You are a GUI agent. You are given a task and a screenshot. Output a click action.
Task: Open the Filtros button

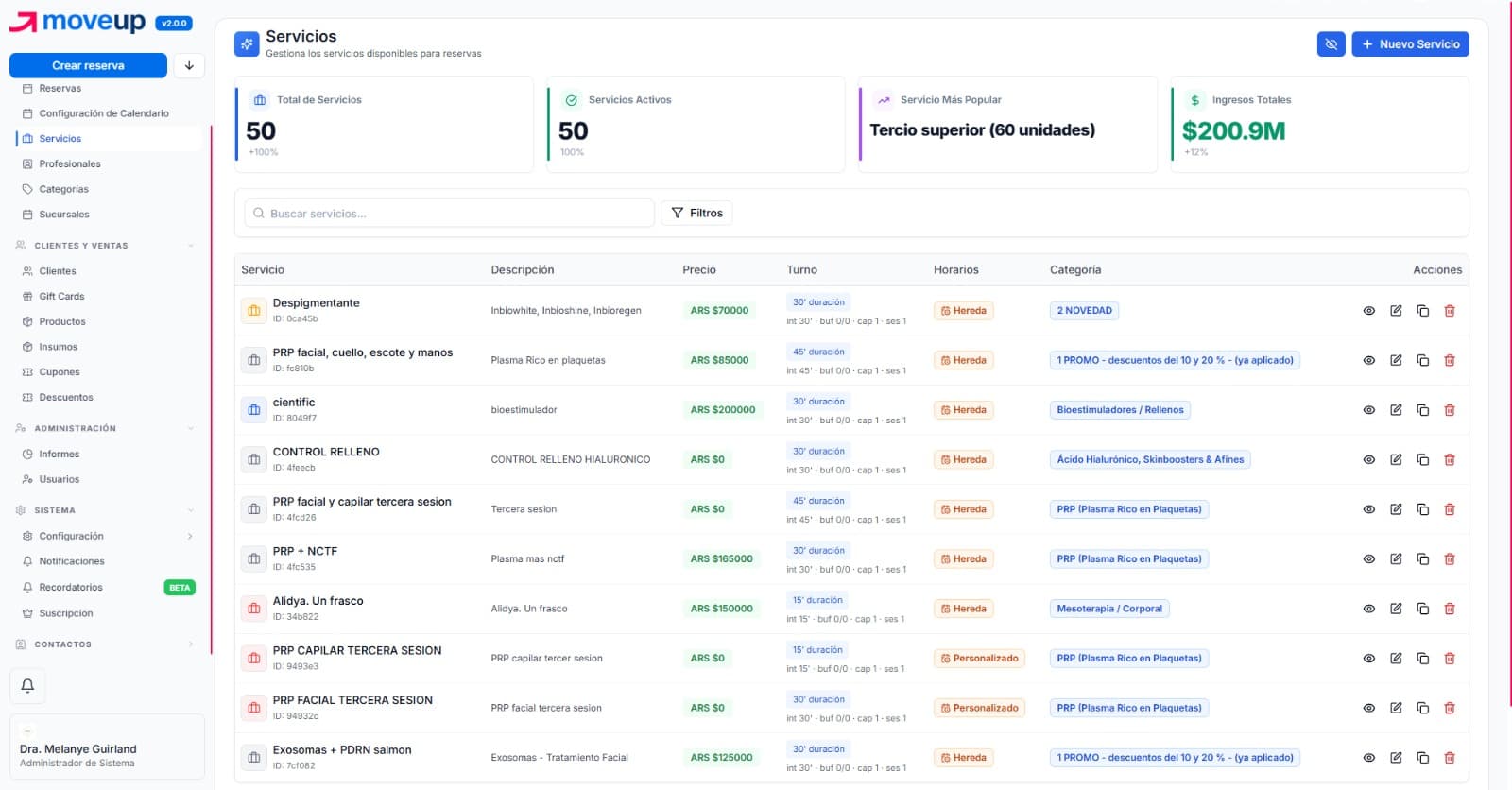[697, 214]
